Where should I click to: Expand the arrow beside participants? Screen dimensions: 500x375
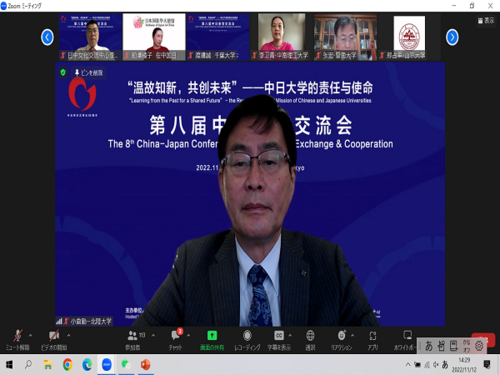click(153, 335)
